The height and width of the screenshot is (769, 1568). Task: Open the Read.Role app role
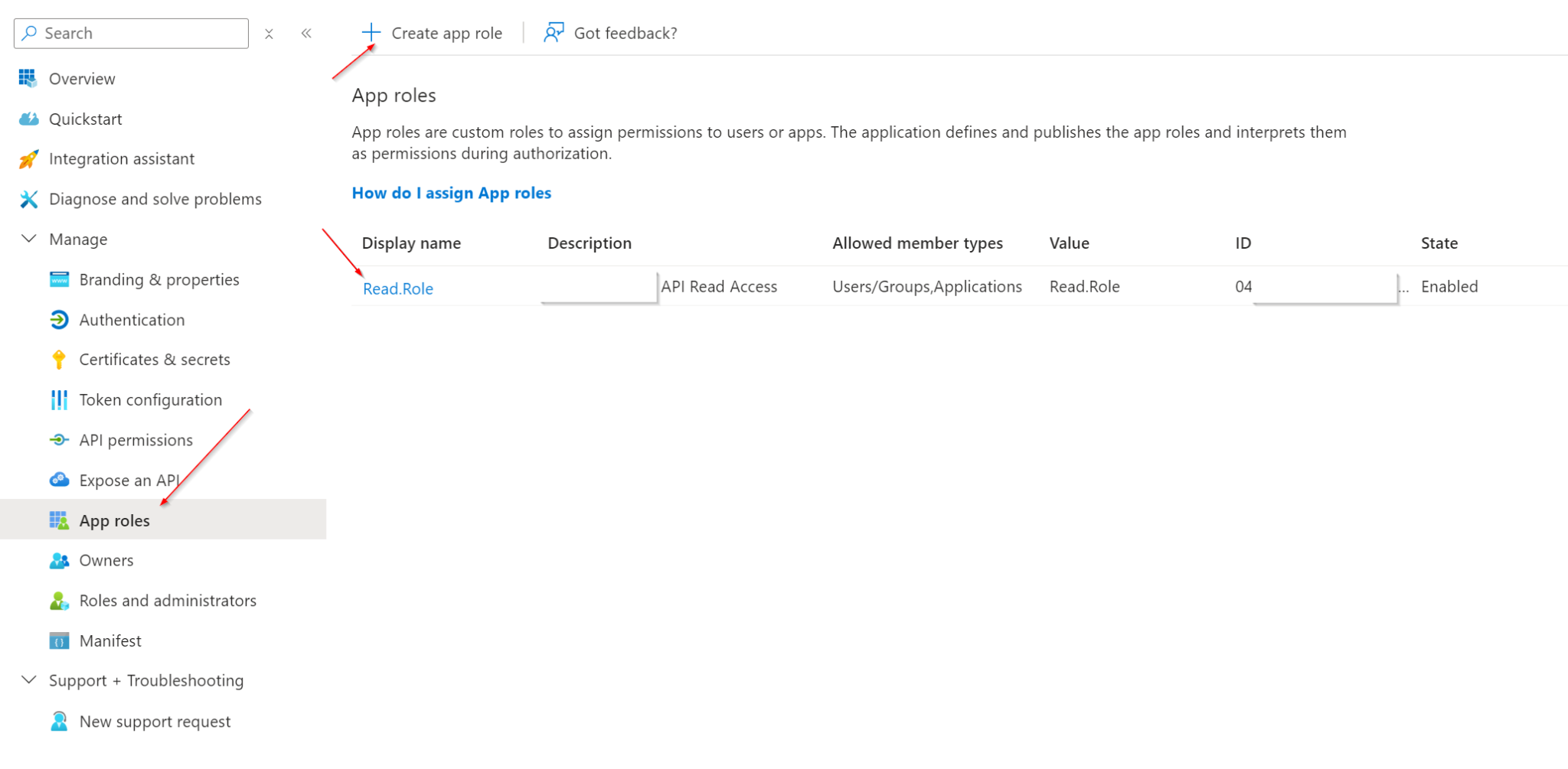click(x=397, y=288)
